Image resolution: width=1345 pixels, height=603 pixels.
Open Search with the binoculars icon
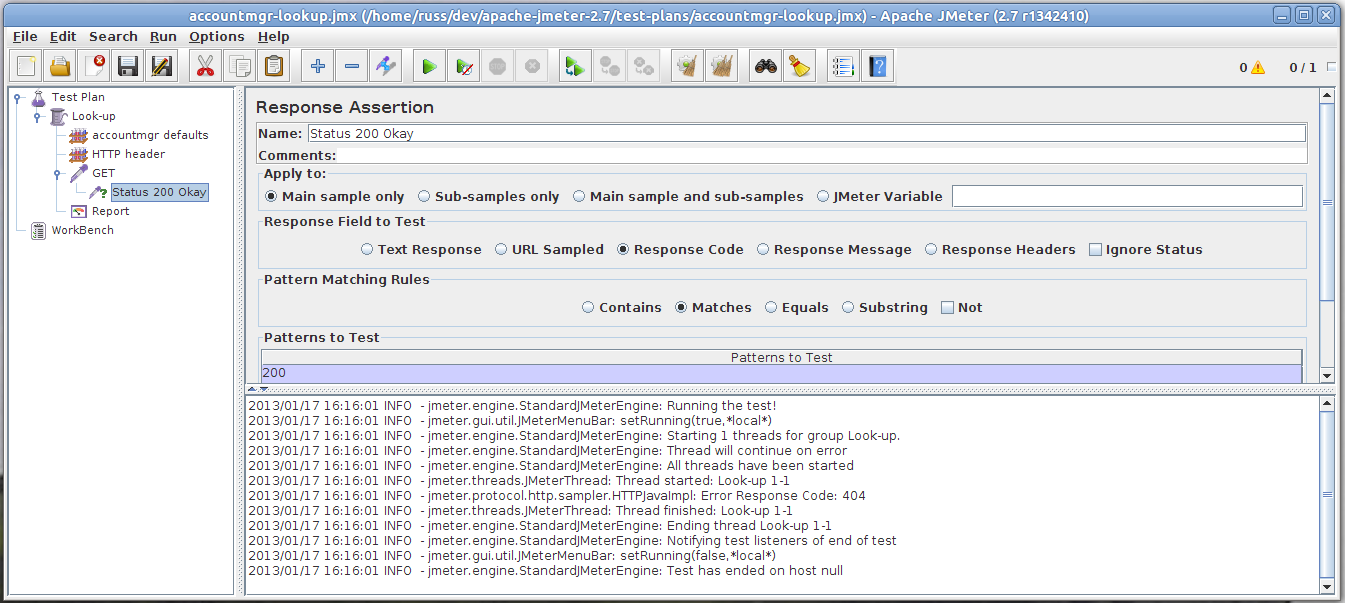766,67
